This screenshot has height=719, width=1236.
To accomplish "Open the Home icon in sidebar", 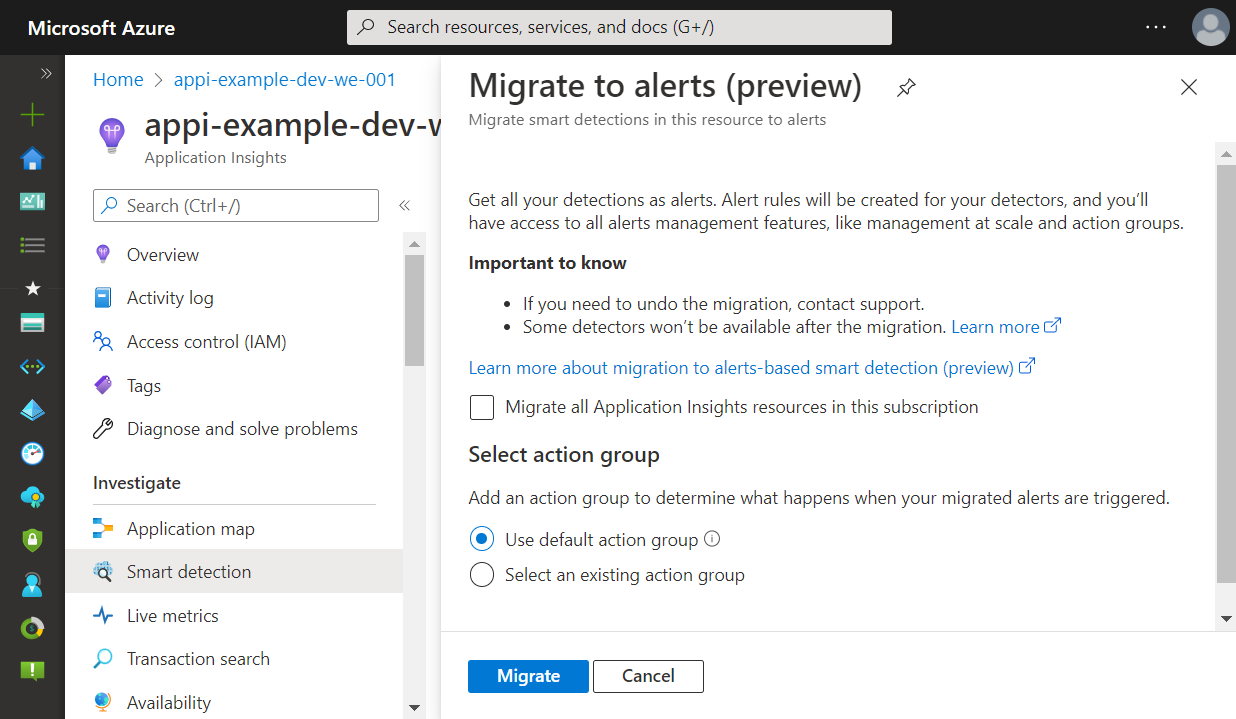I will (32, 159).
